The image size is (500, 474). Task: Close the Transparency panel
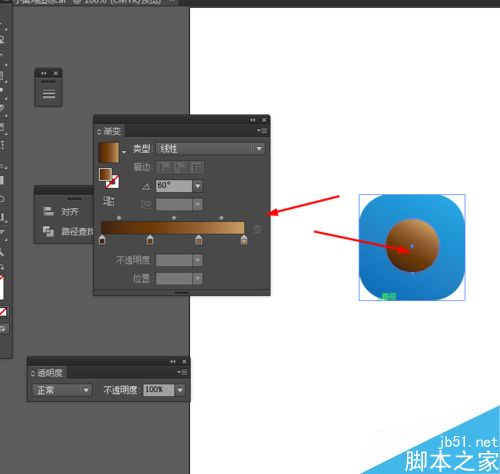click(x=184, y=362)
